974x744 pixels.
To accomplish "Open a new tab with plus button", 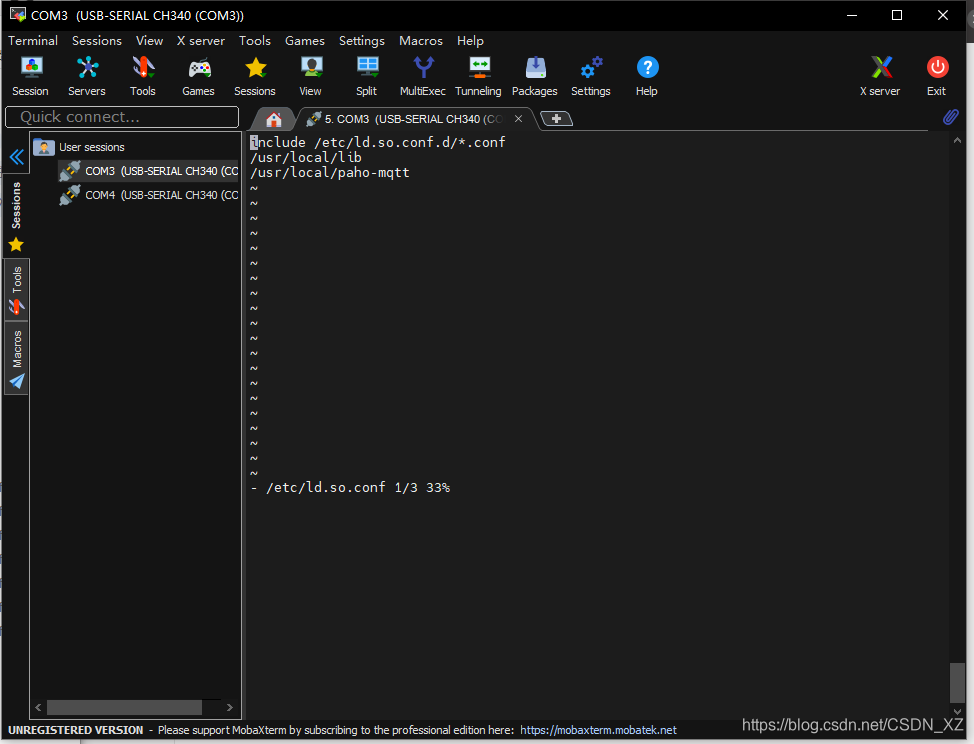I will (557, 119).
